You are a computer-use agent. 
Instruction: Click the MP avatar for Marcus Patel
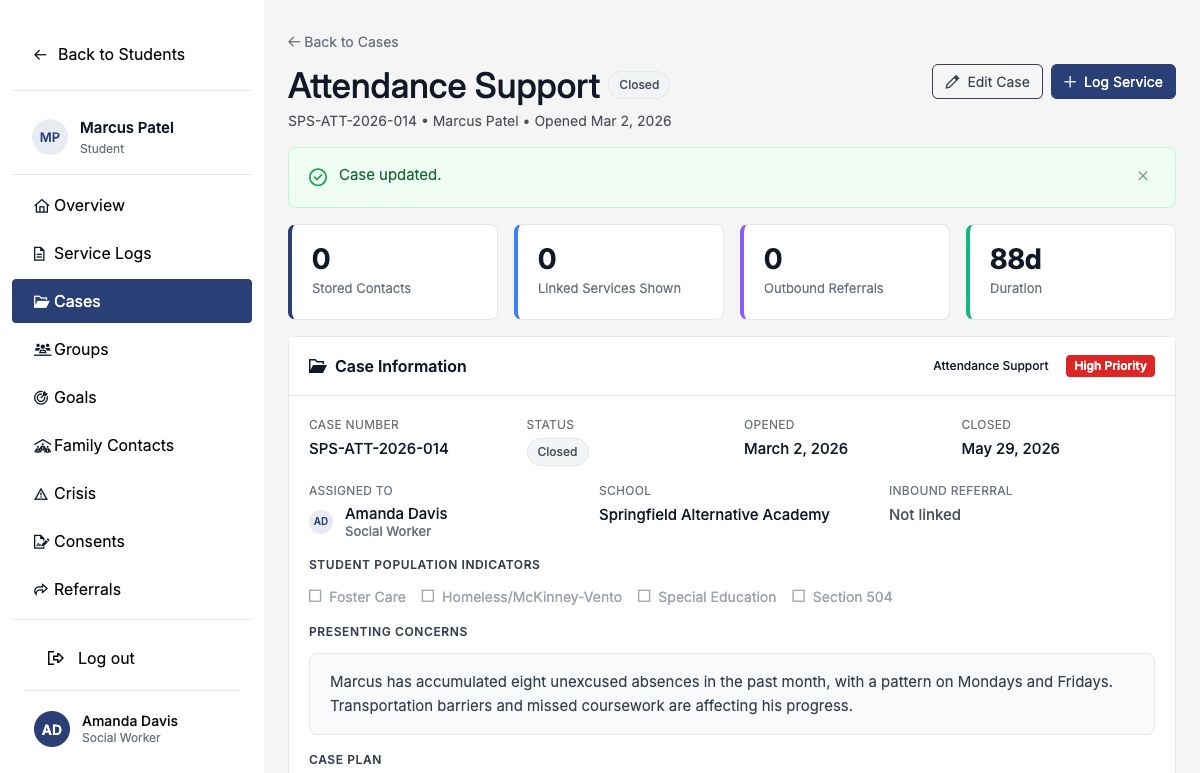point(50,137)
